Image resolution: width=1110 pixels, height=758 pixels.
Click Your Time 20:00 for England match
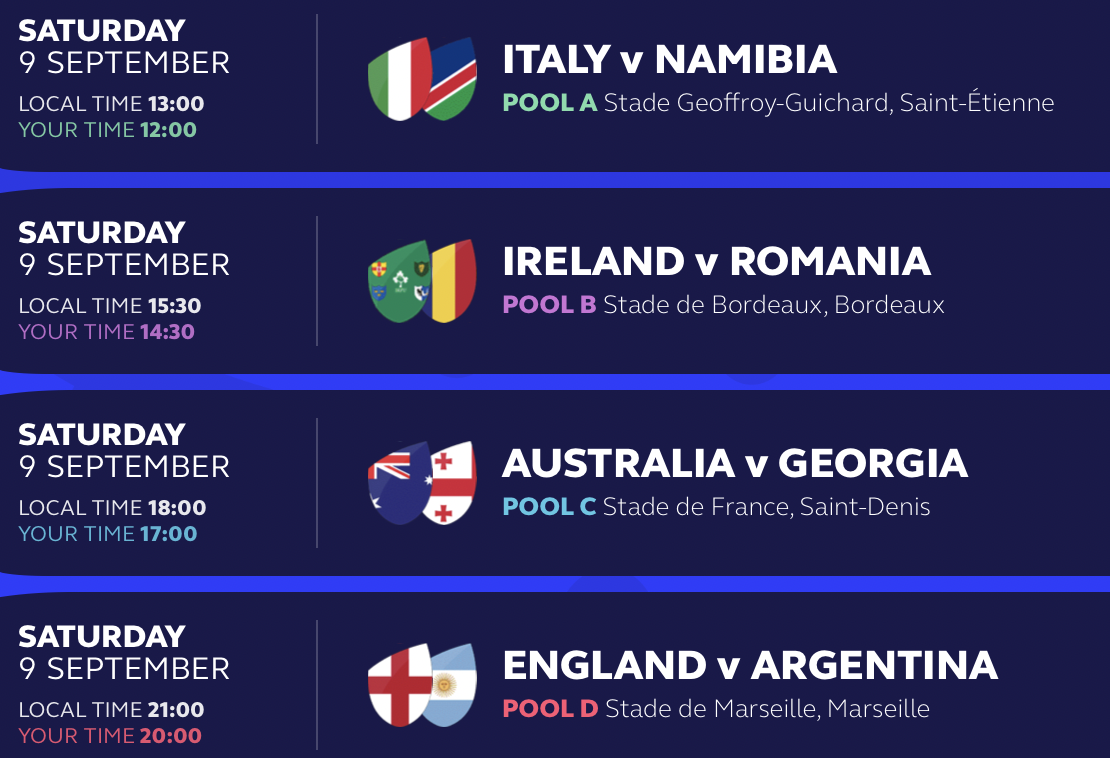(x=110, y=735)
